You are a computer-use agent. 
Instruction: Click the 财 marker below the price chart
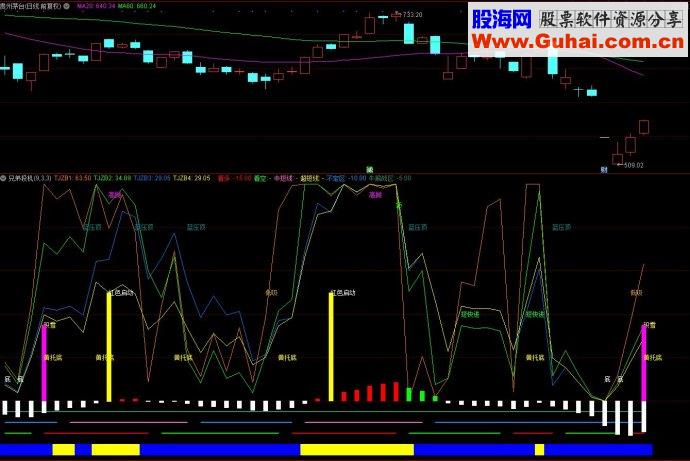click(x=604, y=169)
